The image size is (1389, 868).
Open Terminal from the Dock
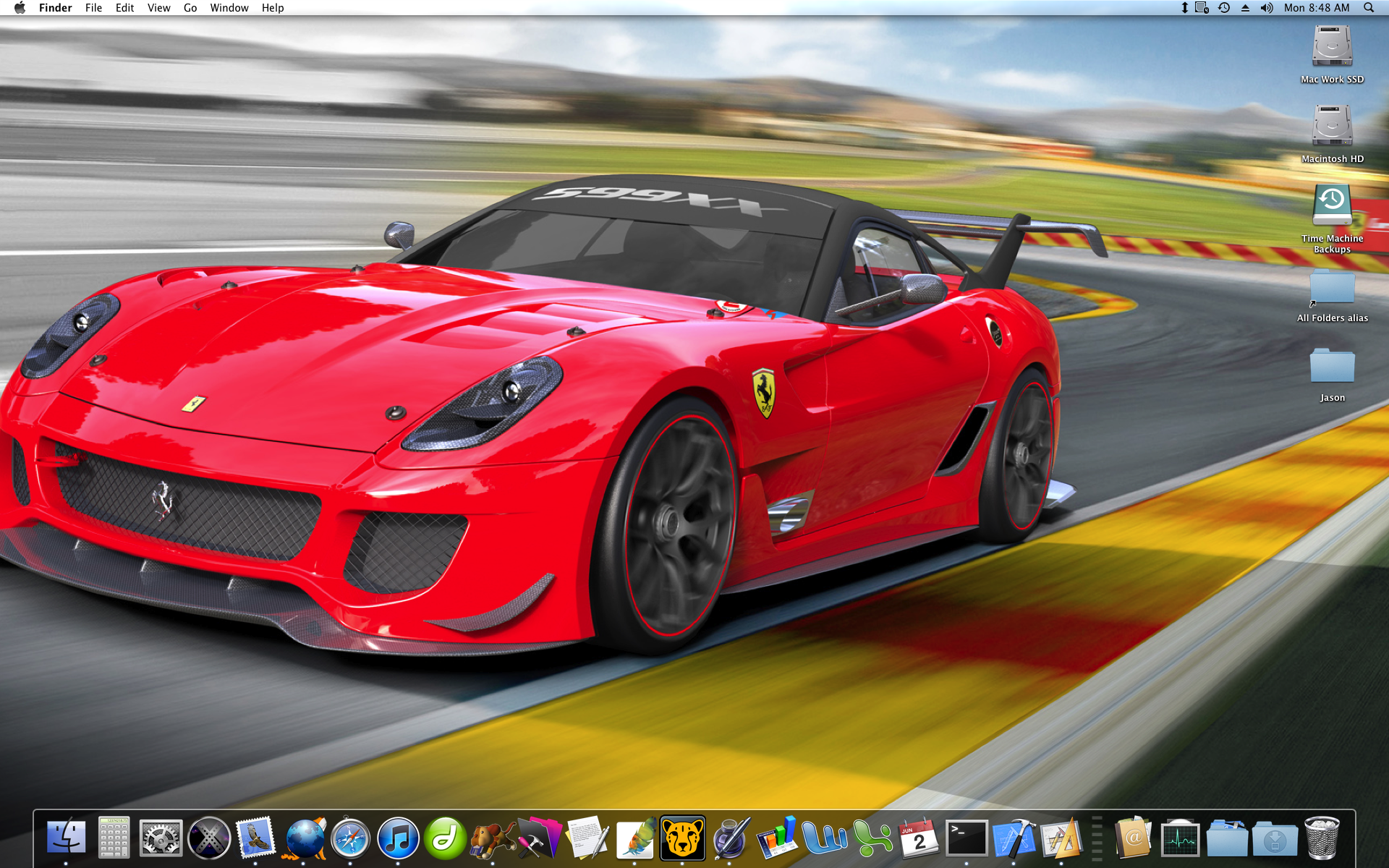pos(967,838)
